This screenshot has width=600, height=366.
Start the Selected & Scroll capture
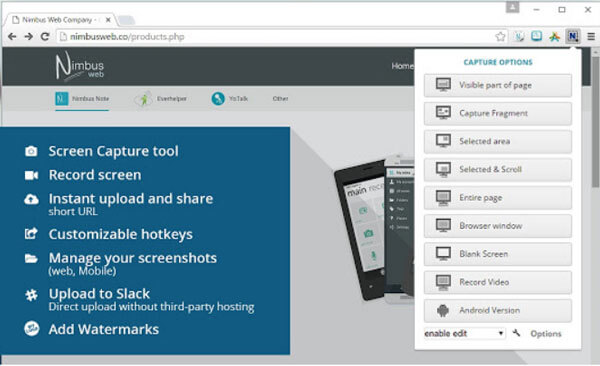(x=497, y=169)
